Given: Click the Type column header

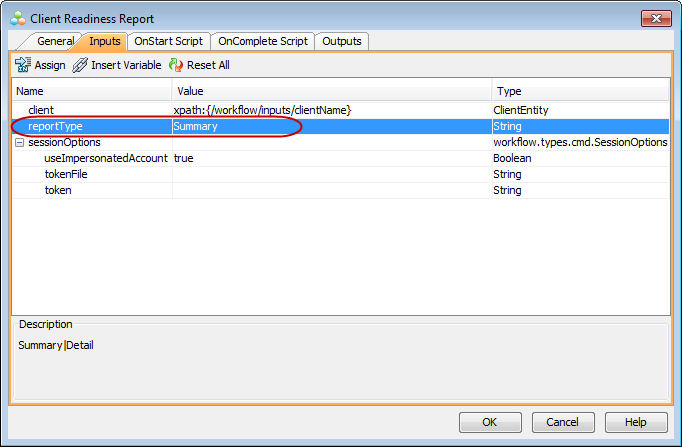Looking at the screenshot, I should point(580,91).
